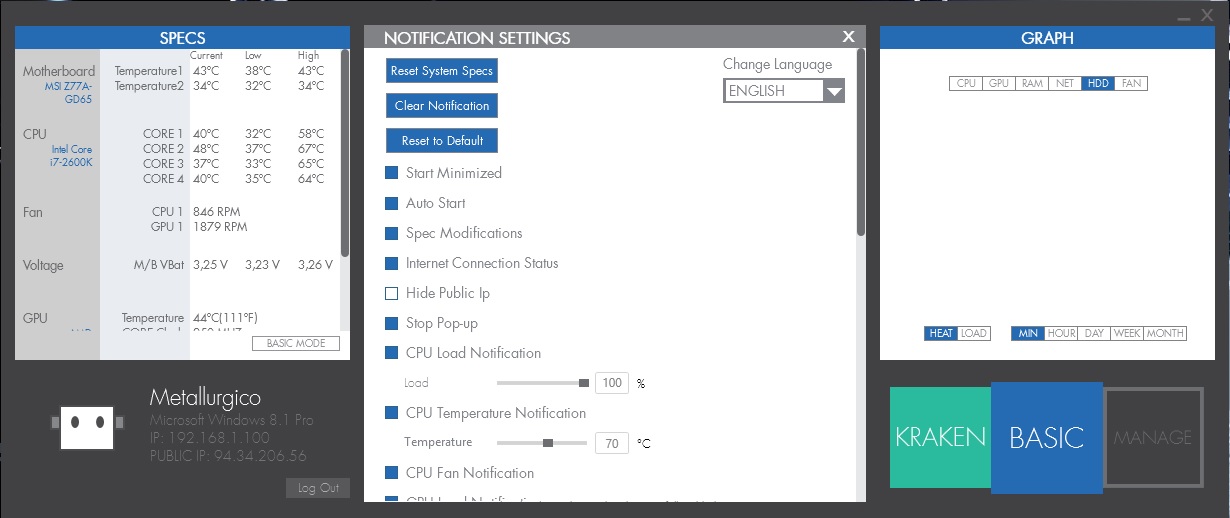Click the Clear Notification button
This screenshot has width=1230, height=518.
(442, 106)
